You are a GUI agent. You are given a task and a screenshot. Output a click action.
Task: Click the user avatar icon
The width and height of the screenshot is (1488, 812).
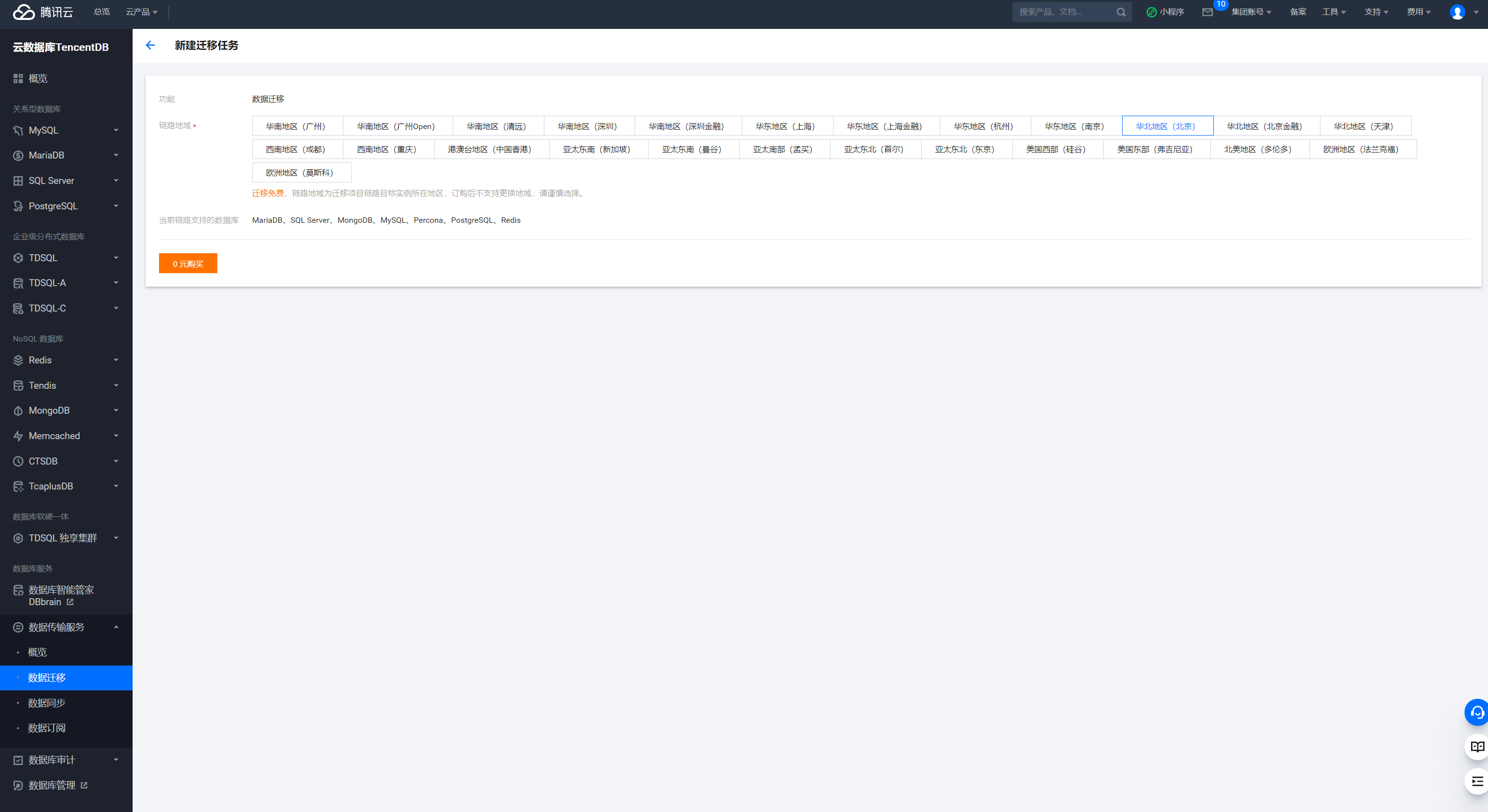[x=1457, y=12]
